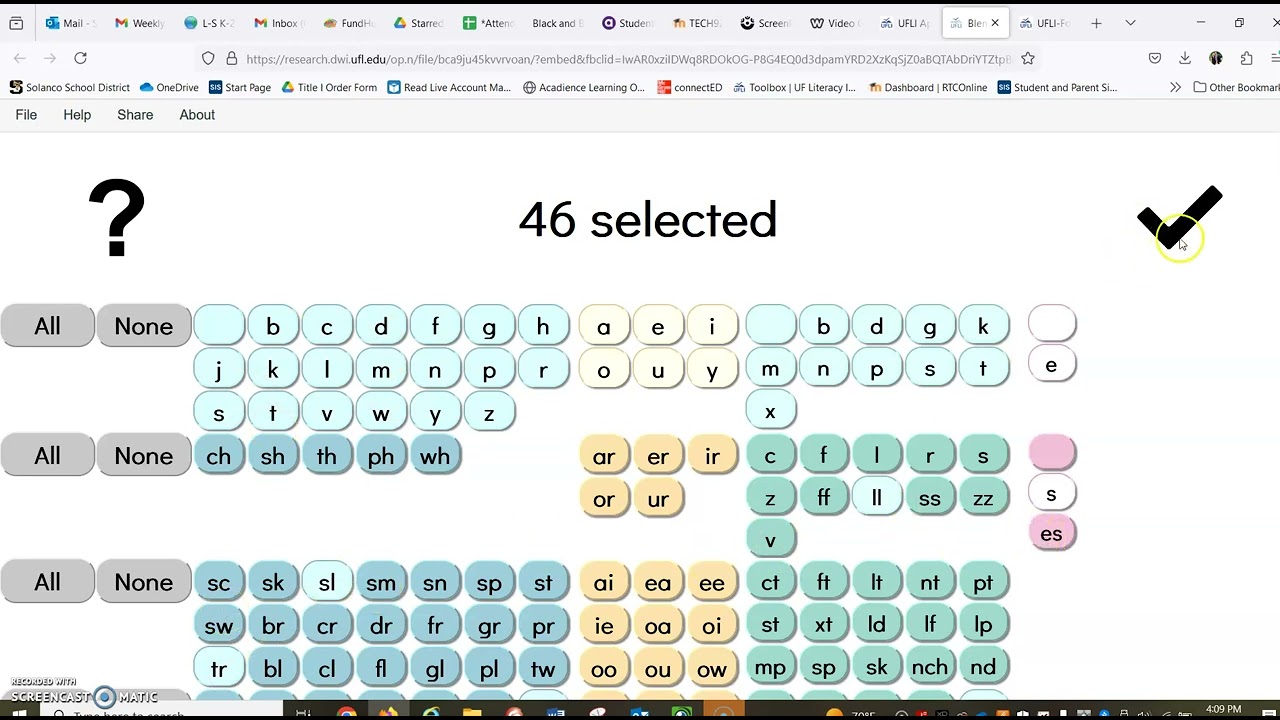
Task: Click None beside the single consonant row
Action: (x=144, y=326)
